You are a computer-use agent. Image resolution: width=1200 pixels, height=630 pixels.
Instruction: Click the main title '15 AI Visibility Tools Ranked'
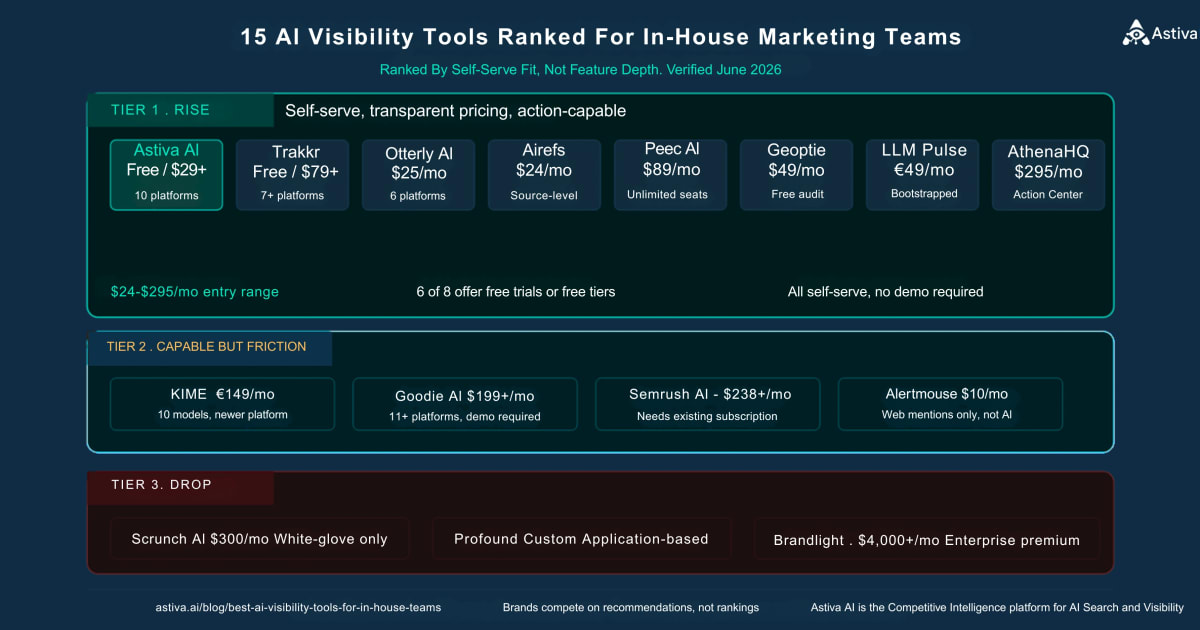[600, 38]
